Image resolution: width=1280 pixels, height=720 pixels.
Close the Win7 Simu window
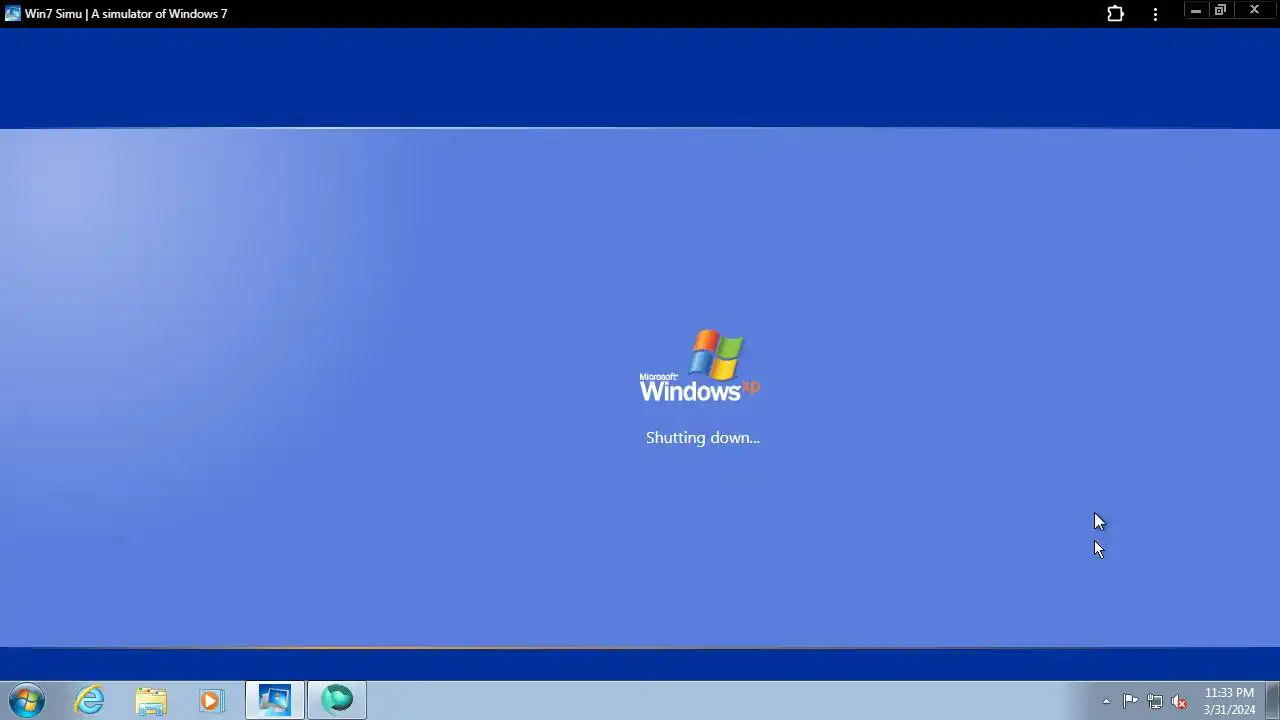pos(1254,11)
